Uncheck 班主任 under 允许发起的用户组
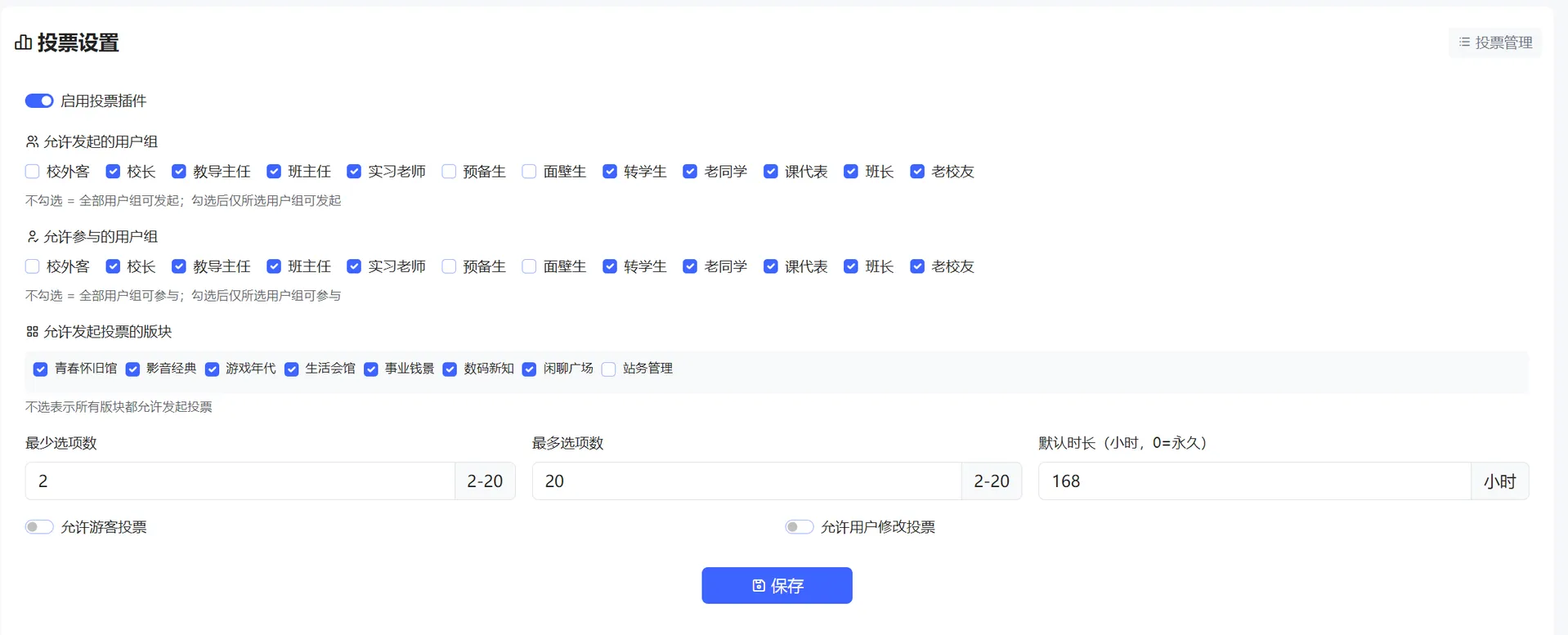1568x635 pixels. (274, 172)
